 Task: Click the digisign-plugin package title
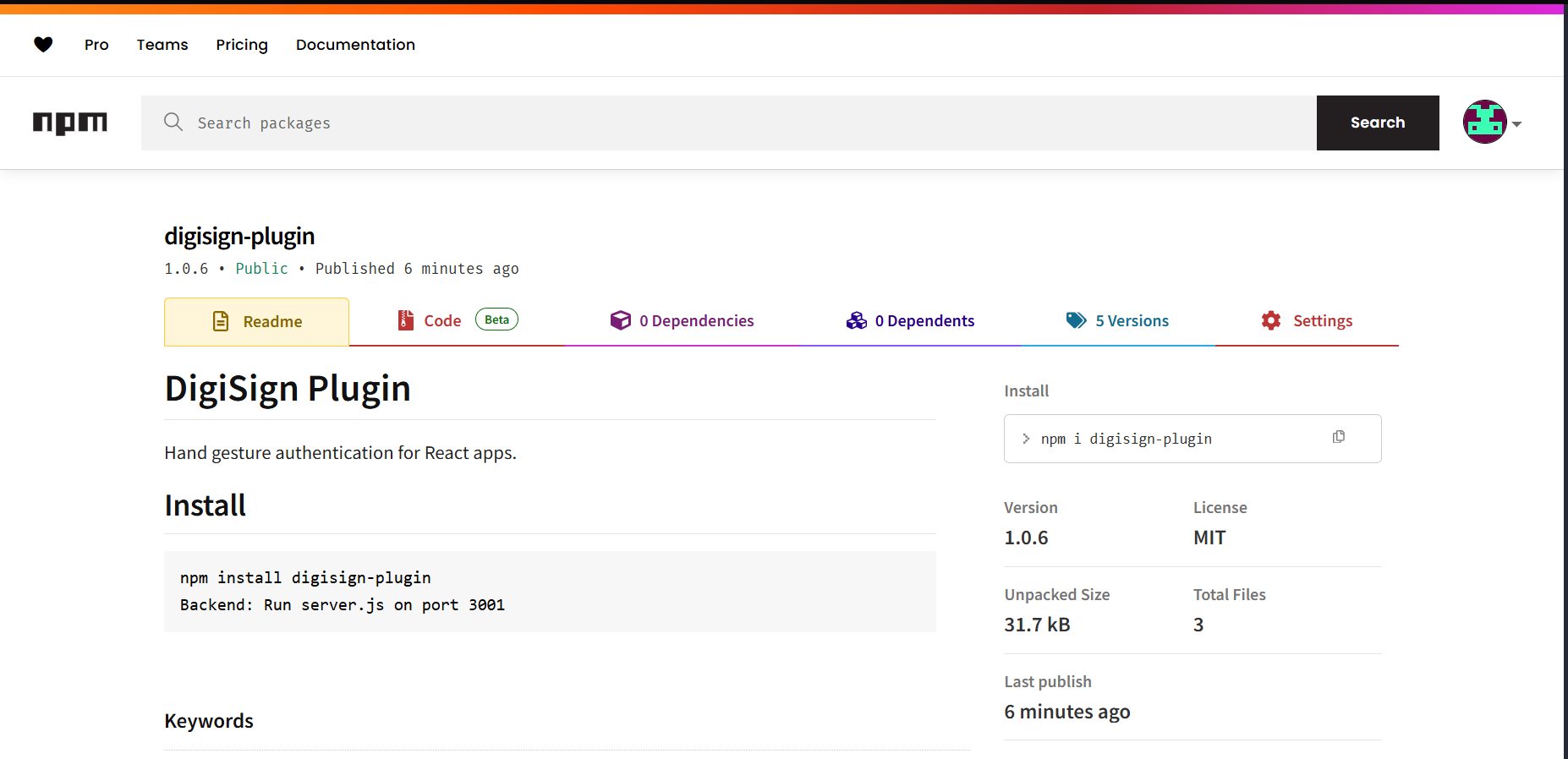tap(239, 236)
